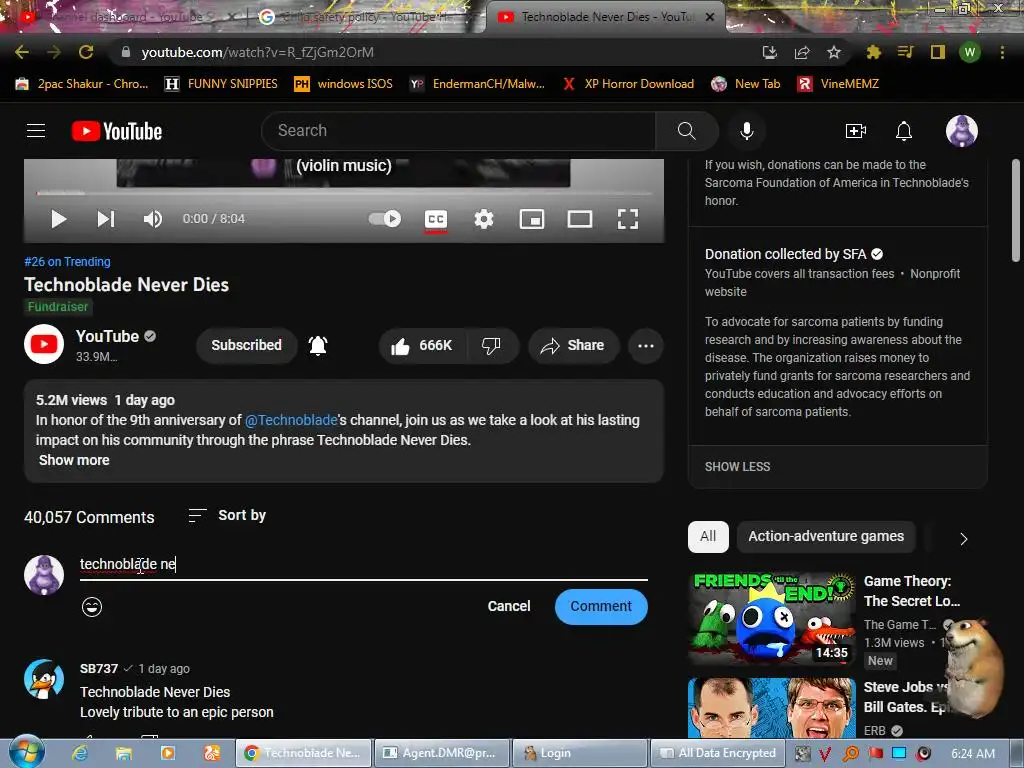Go to the YouTube home logo
The height and width of the screenshot is (768, 1024).
point(117,131)
